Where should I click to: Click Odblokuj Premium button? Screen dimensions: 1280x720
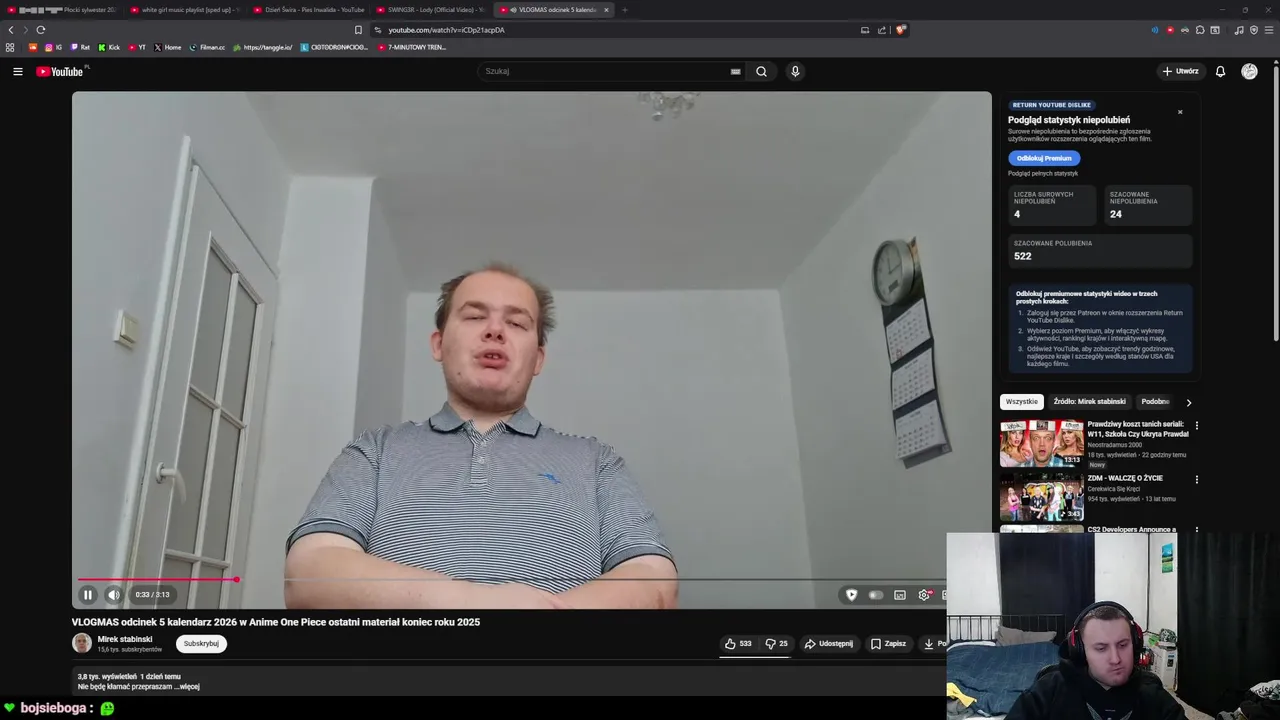point(1044,158)
